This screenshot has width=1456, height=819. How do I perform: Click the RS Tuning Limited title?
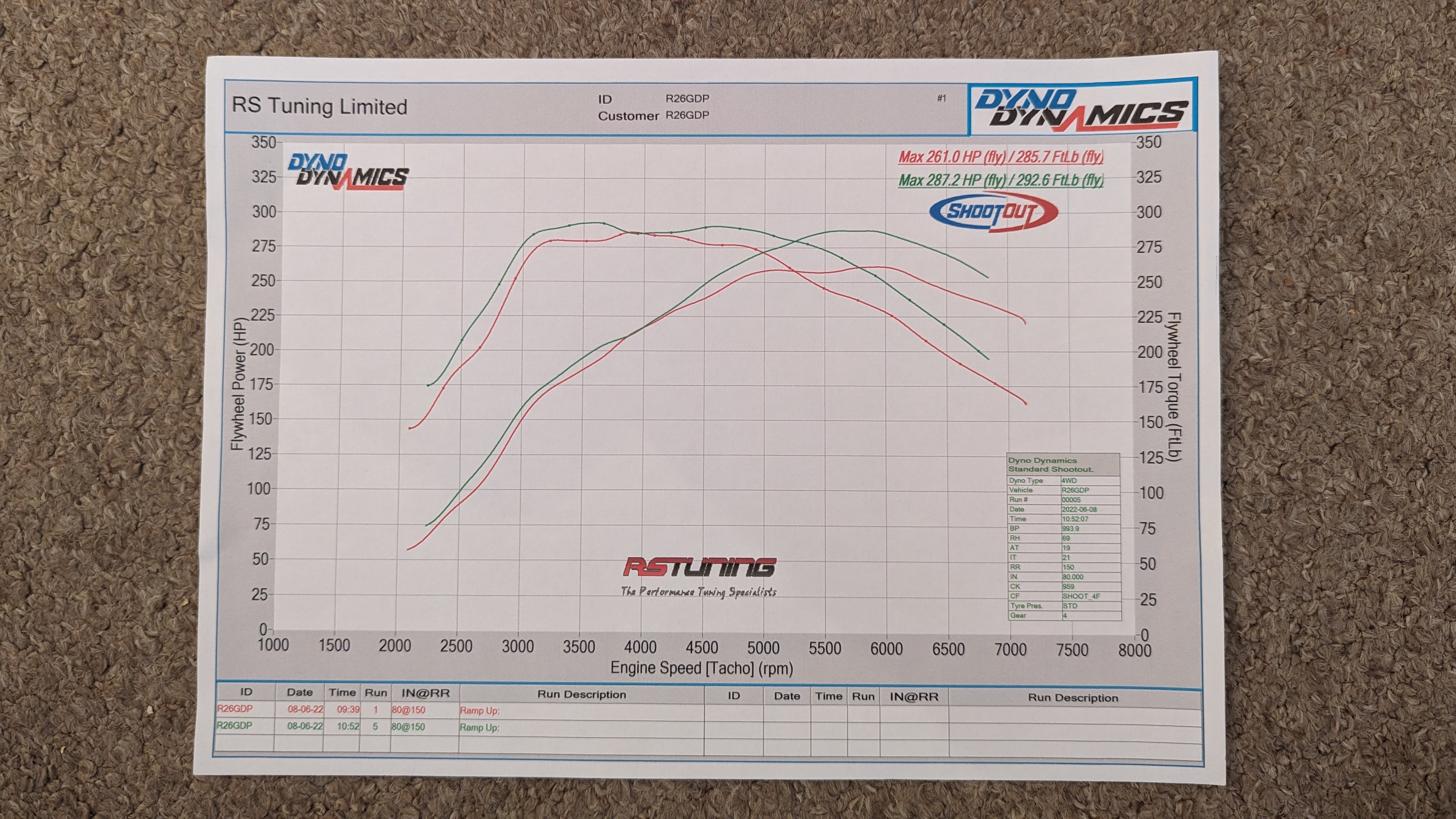[x=319, y=106]
